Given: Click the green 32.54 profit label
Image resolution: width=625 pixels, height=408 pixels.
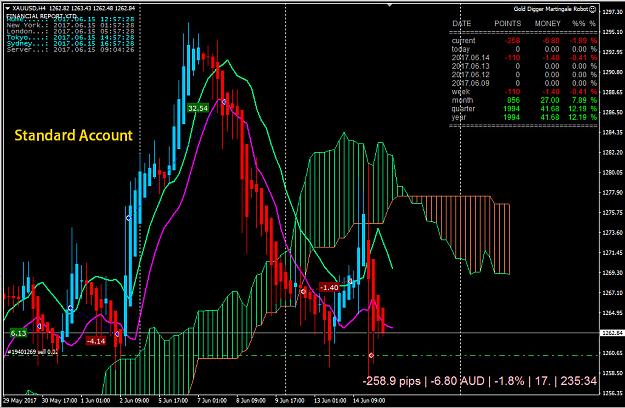Looking at the screenshot, I should (198, 108).
